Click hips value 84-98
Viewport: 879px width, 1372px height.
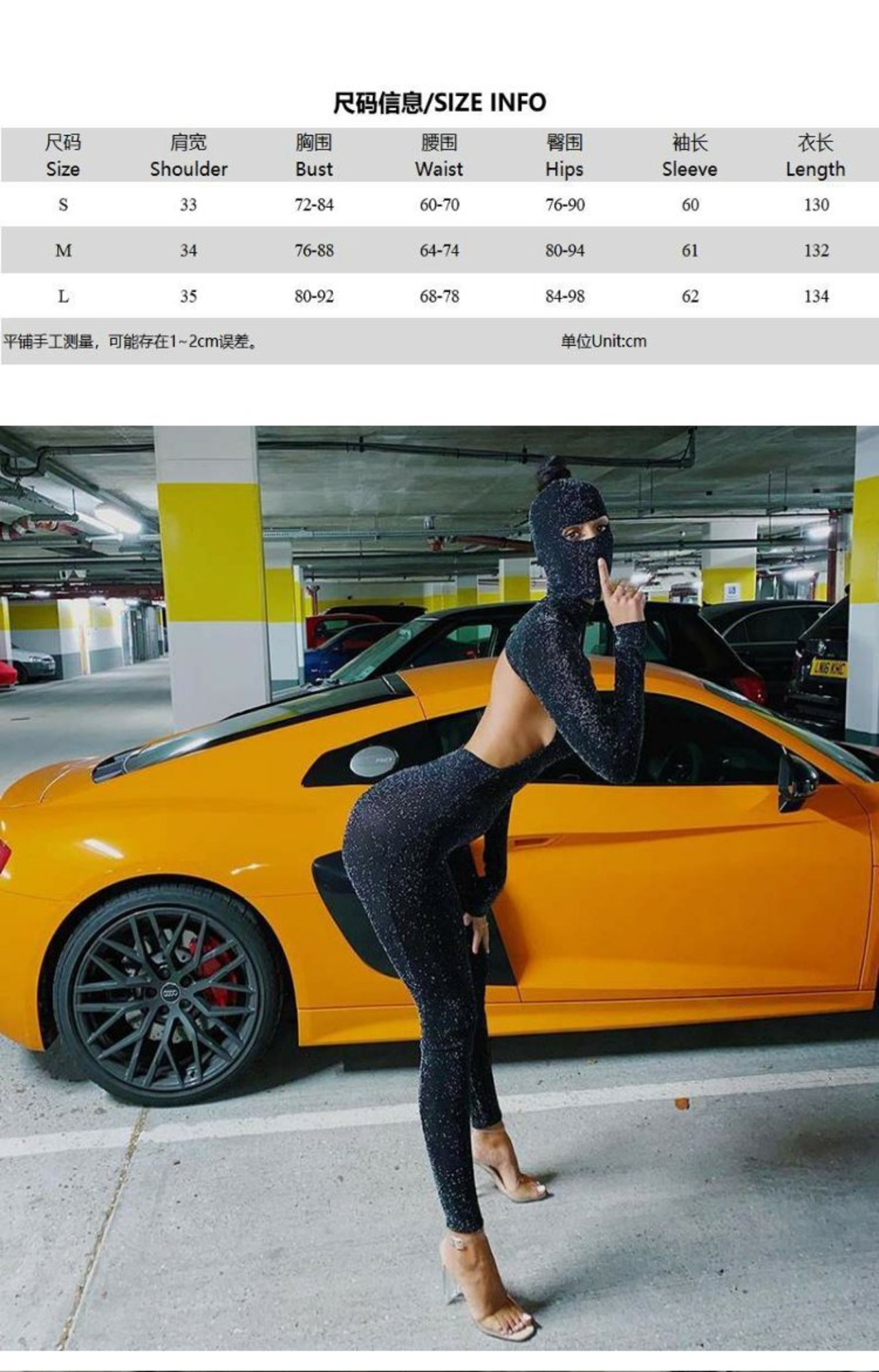tap(565, 297)
